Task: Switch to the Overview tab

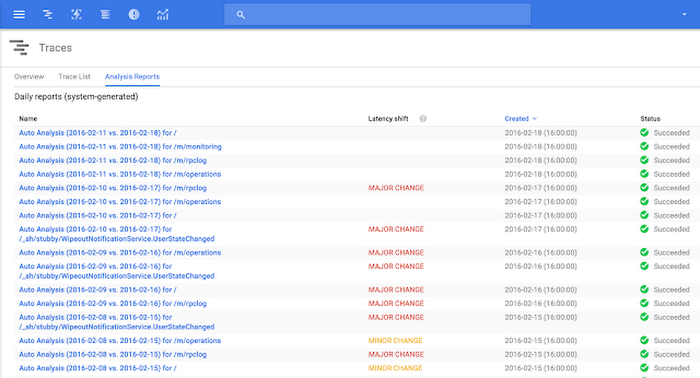Action: coord(29,76)
